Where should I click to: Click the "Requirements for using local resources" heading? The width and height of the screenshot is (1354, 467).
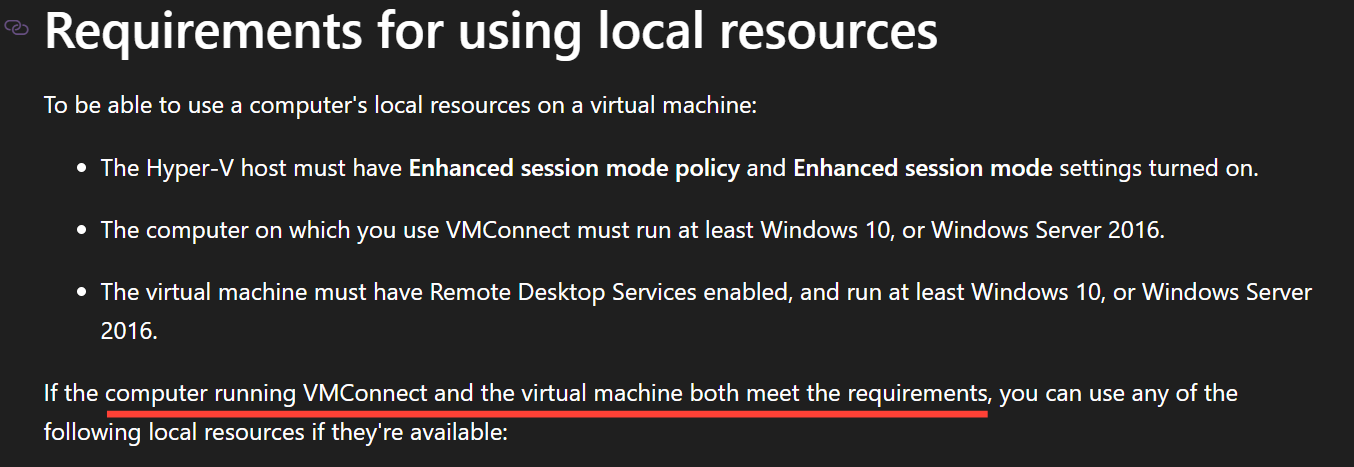click(490, 31)
